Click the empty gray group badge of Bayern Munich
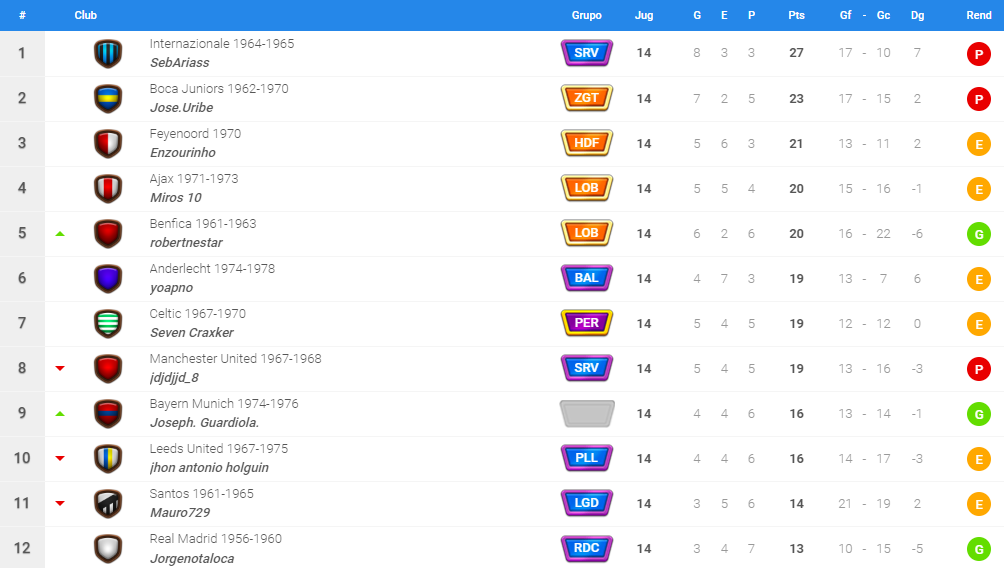This screenshot has width=1004, height=568. (587, 413)
